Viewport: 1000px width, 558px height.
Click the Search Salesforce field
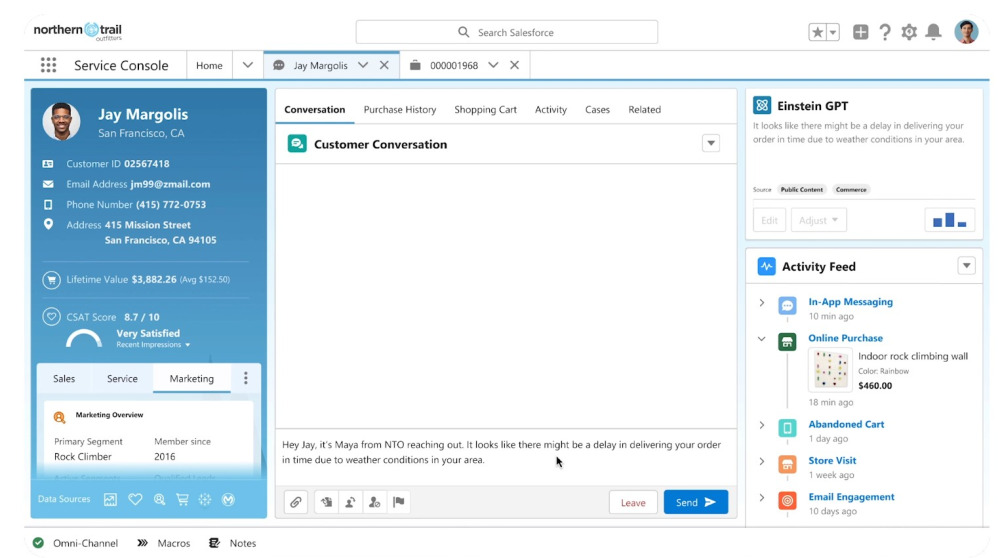(506, 32)
